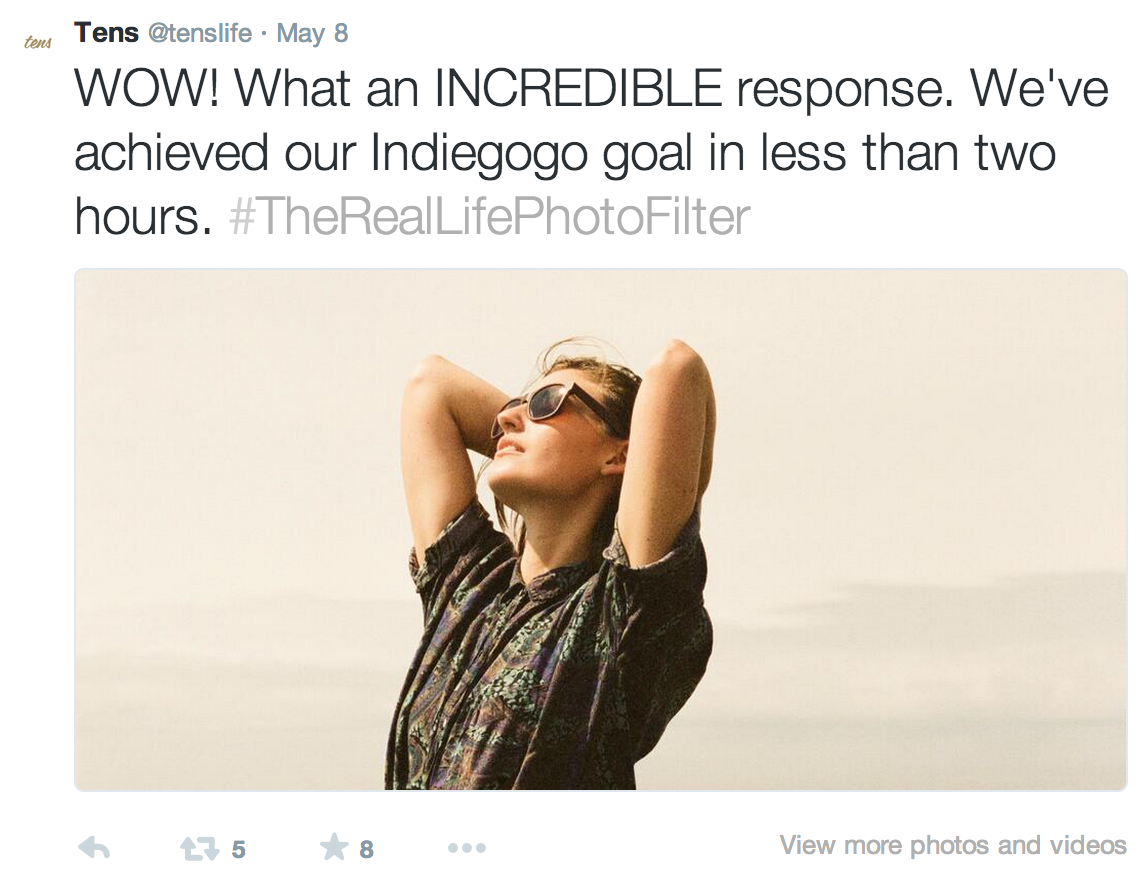The image size is (1148, 892).
Task: Enlarge the attached photo of the woman
Action: tap(600, 529)
